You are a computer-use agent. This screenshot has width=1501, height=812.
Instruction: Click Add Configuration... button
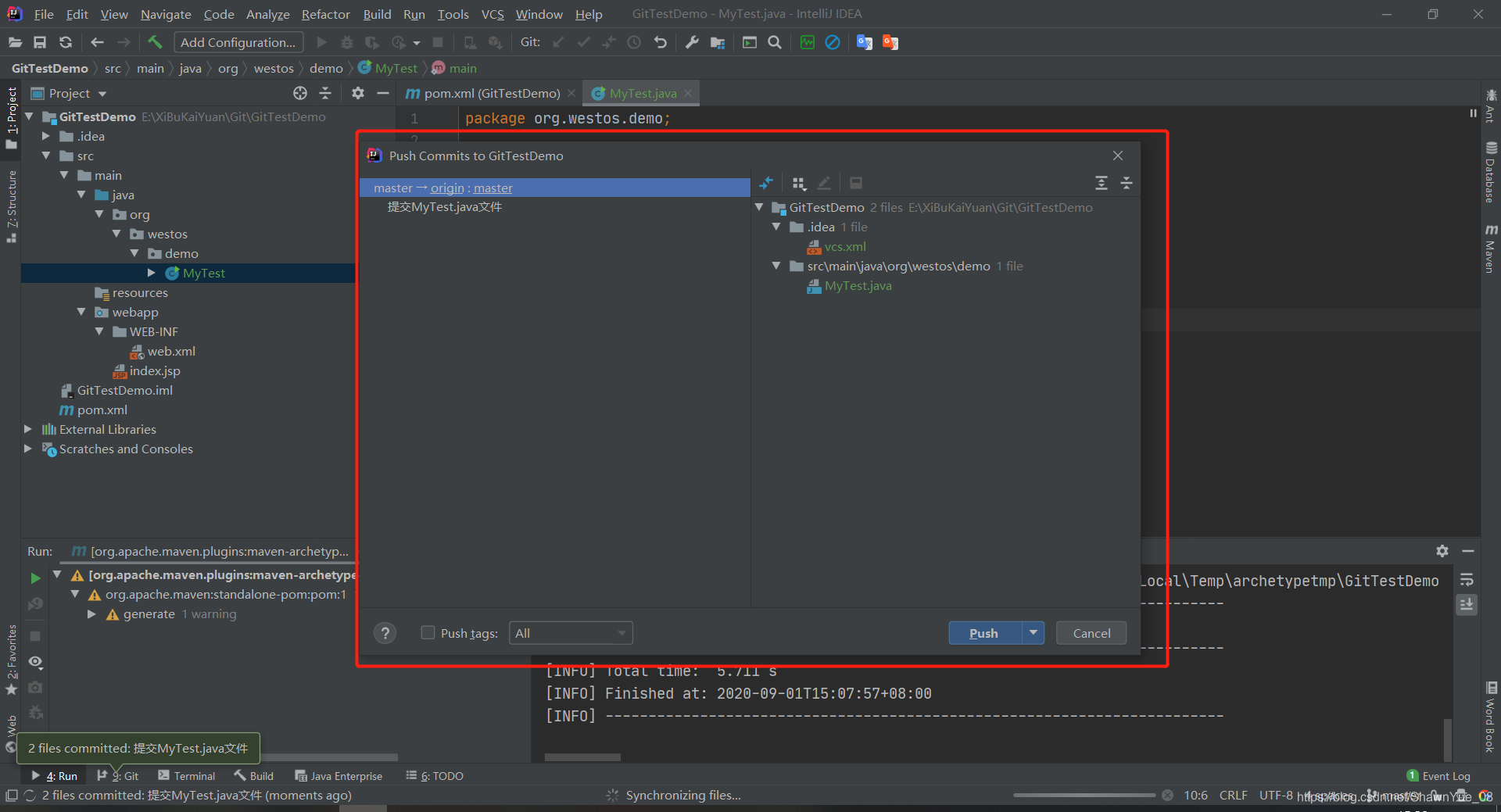238,42
